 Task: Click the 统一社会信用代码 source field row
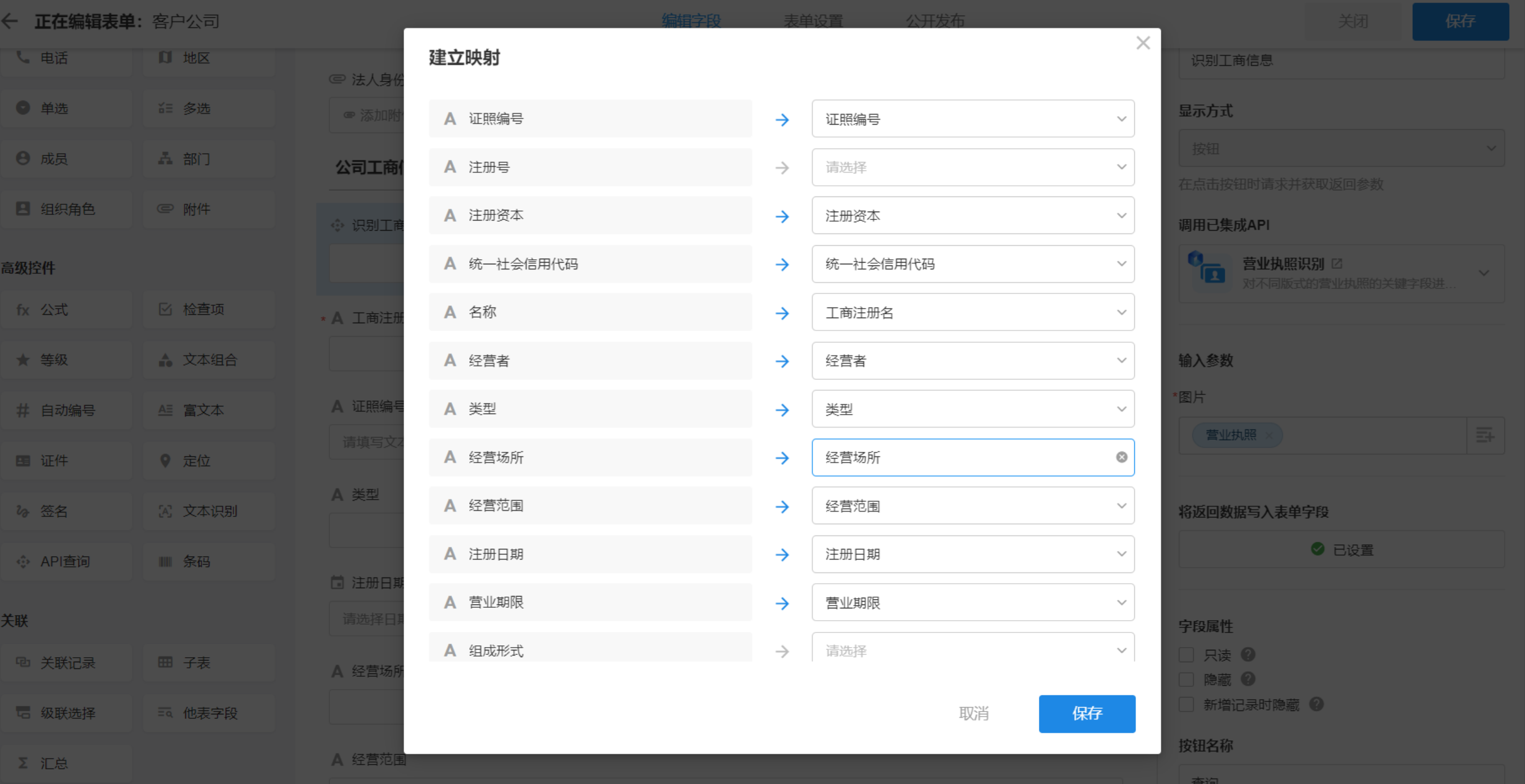[x=590, y=264]
